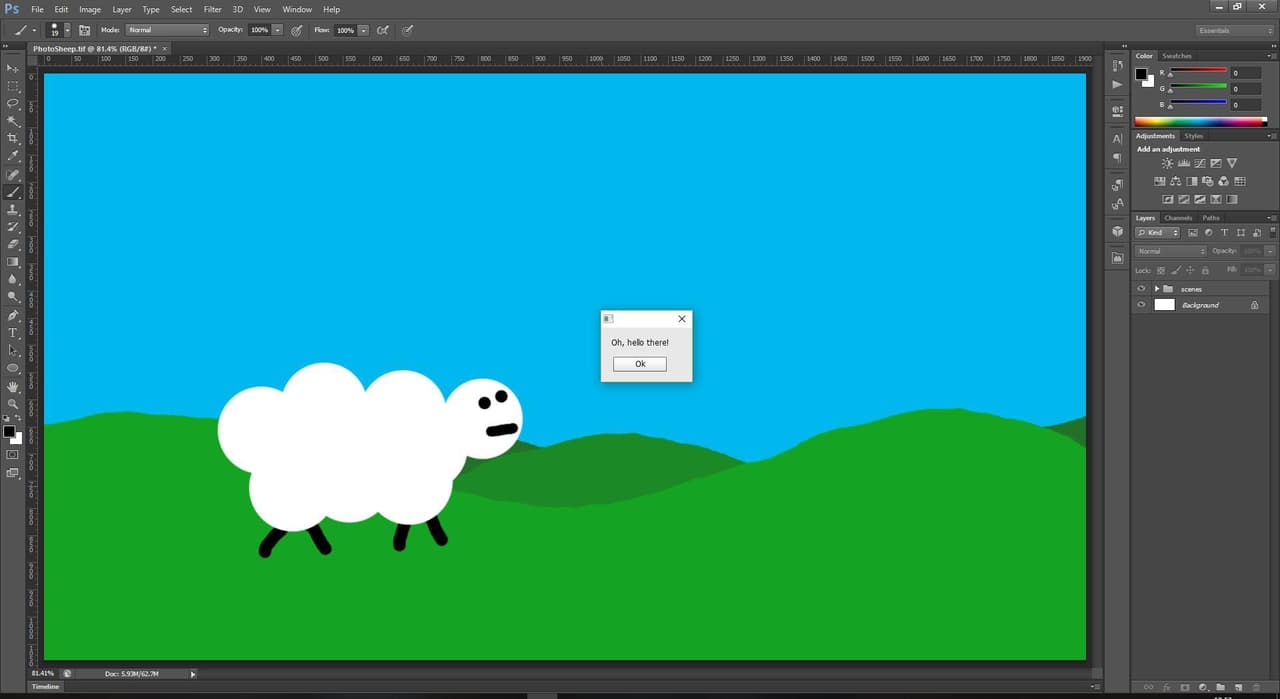This screenshot has width=1280, height=699.
Task: Open the Opacity slider dropdown arrow
Action: (277, 30)
